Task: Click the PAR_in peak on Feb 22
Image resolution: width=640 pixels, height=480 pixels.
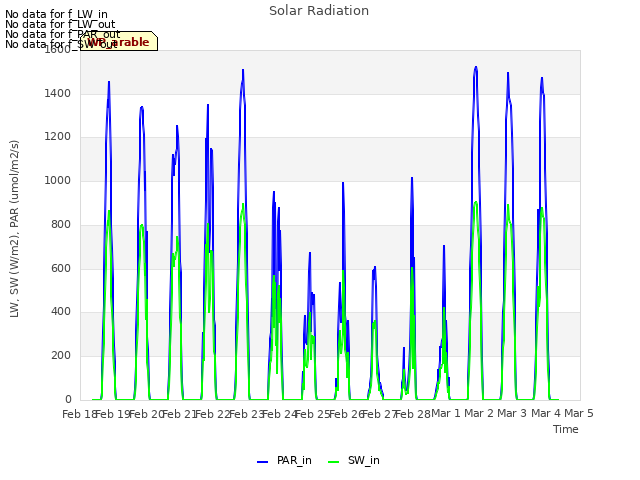Action: (x=243, y=70)
